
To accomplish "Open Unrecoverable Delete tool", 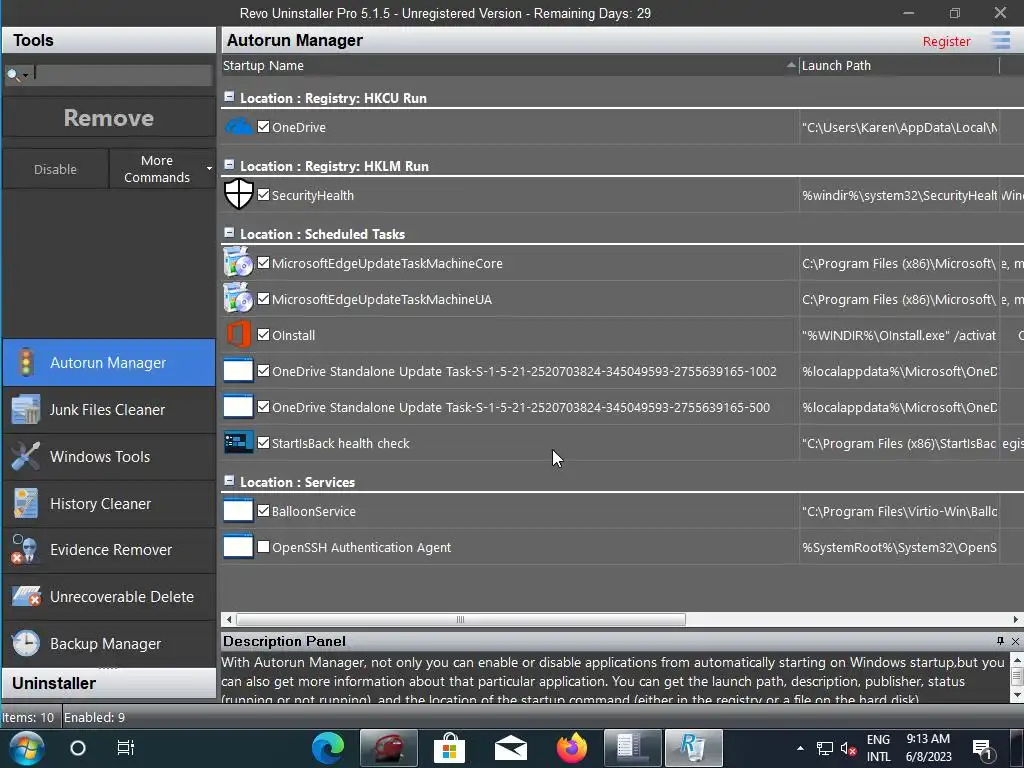I will pos(109,597).
